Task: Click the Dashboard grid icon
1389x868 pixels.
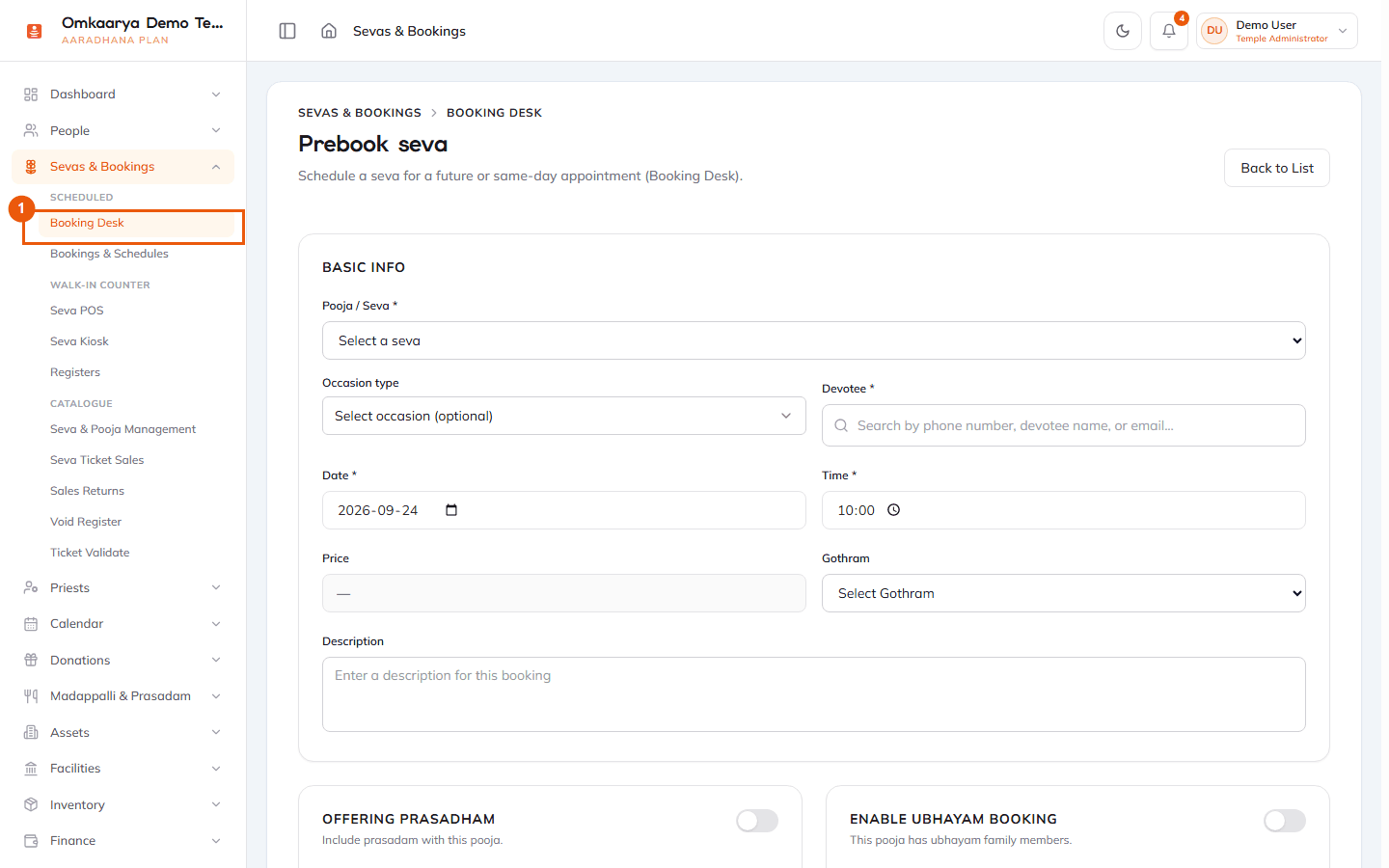Action: point(31,95)
